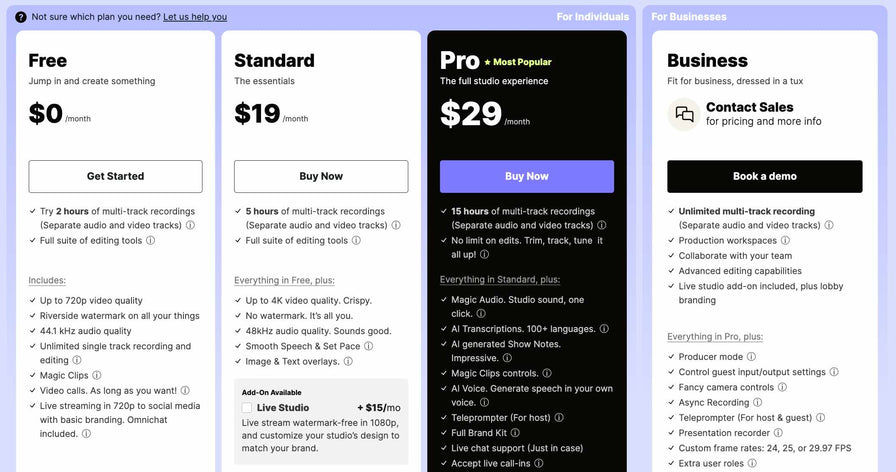Switch to the For Individuals tab
Screen dimensions: 896x472
592,16
